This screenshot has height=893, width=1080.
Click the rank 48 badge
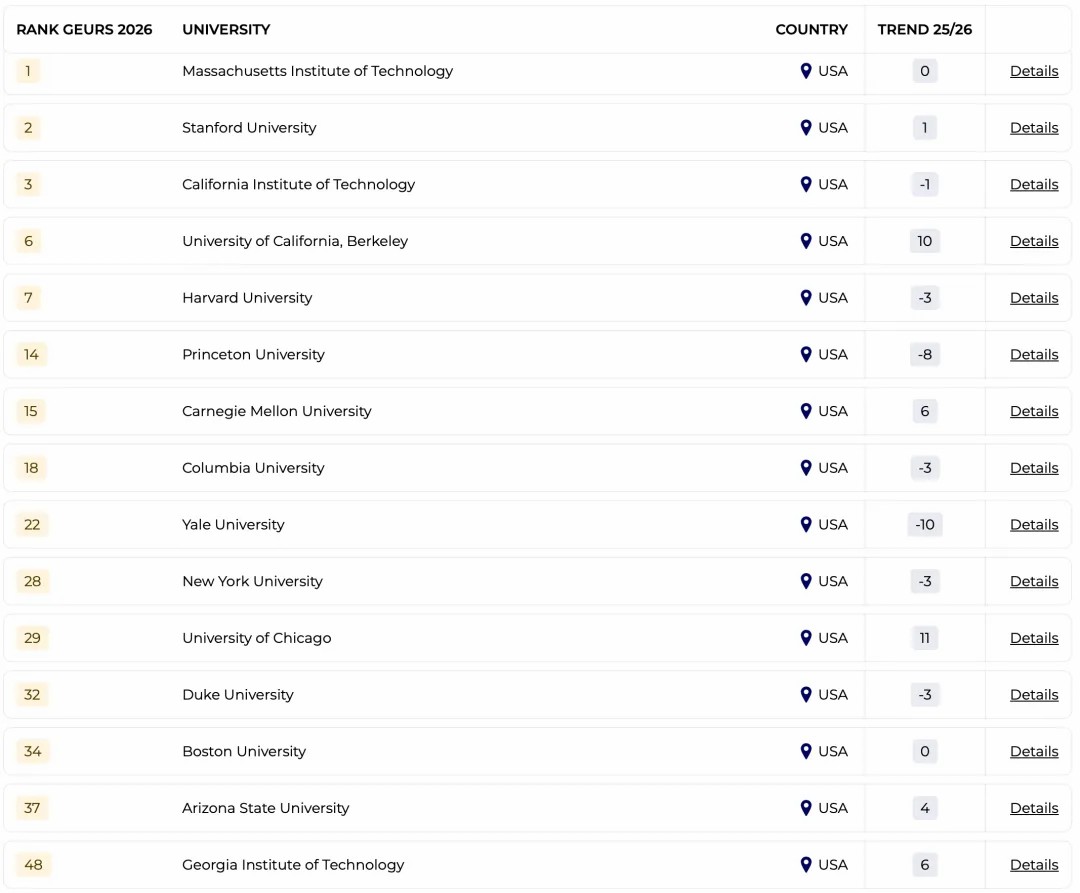click(33, 865)
